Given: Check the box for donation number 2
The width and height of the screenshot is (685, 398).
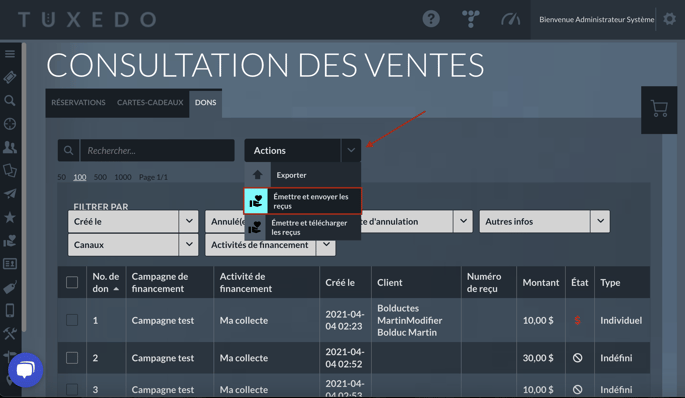Looking at the screenshot, I should pos(72,358).
